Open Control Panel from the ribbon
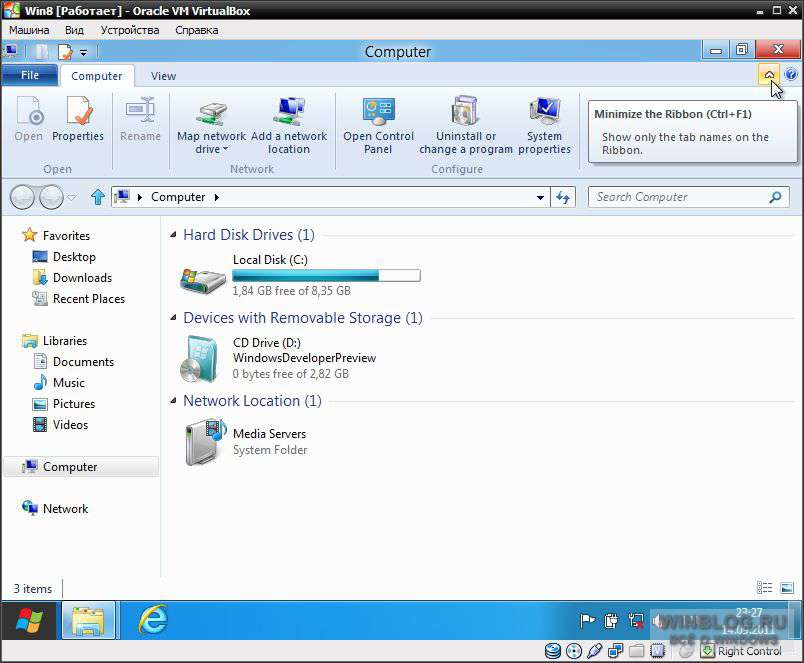The image size is (804, 663). coord(378,126)
